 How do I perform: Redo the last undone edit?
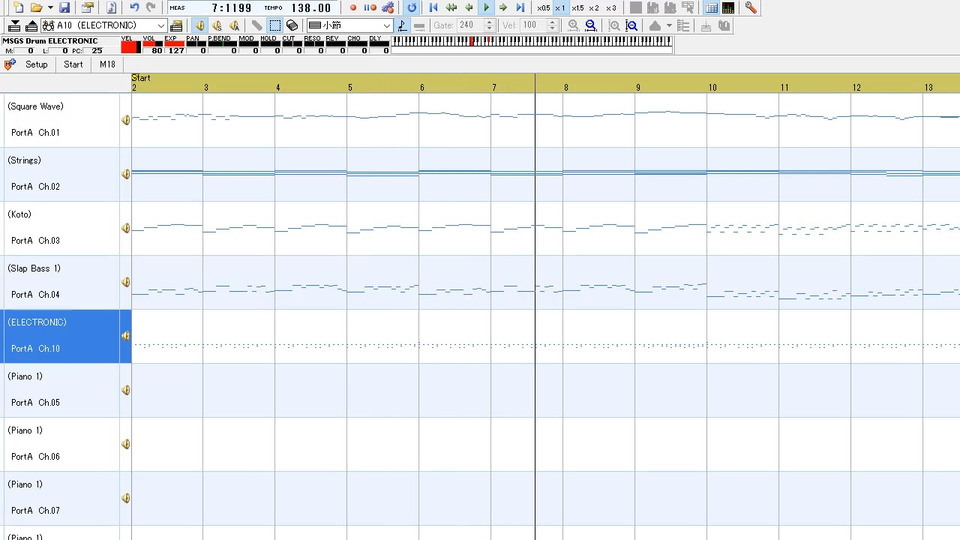pyautogui.click(x=151, y=8)
